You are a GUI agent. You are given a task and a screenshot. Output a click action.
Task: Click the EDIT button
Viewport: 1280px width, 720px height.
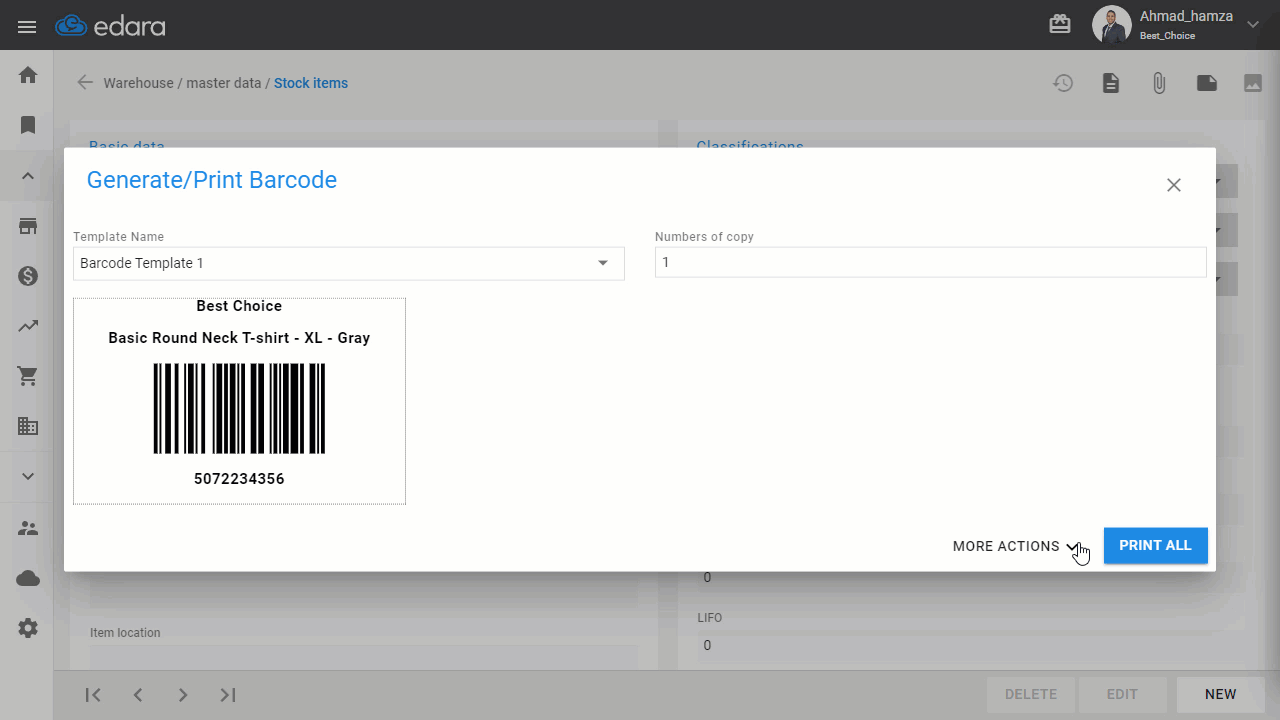(1122, 694)
